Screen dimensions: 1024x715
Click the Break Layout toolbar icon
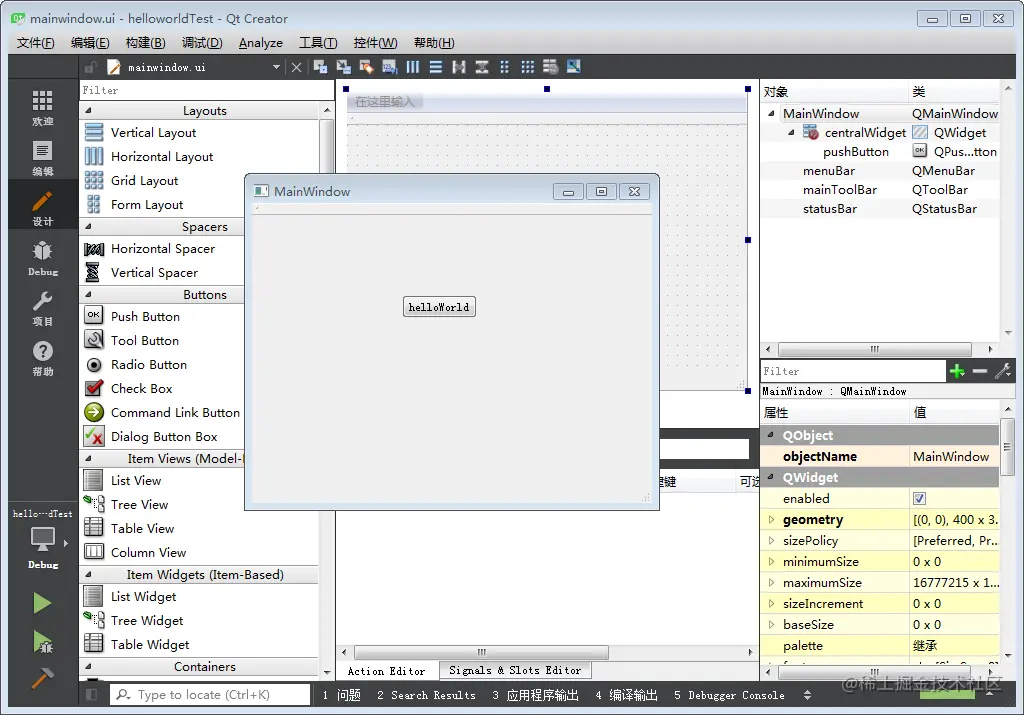point(551,67)
